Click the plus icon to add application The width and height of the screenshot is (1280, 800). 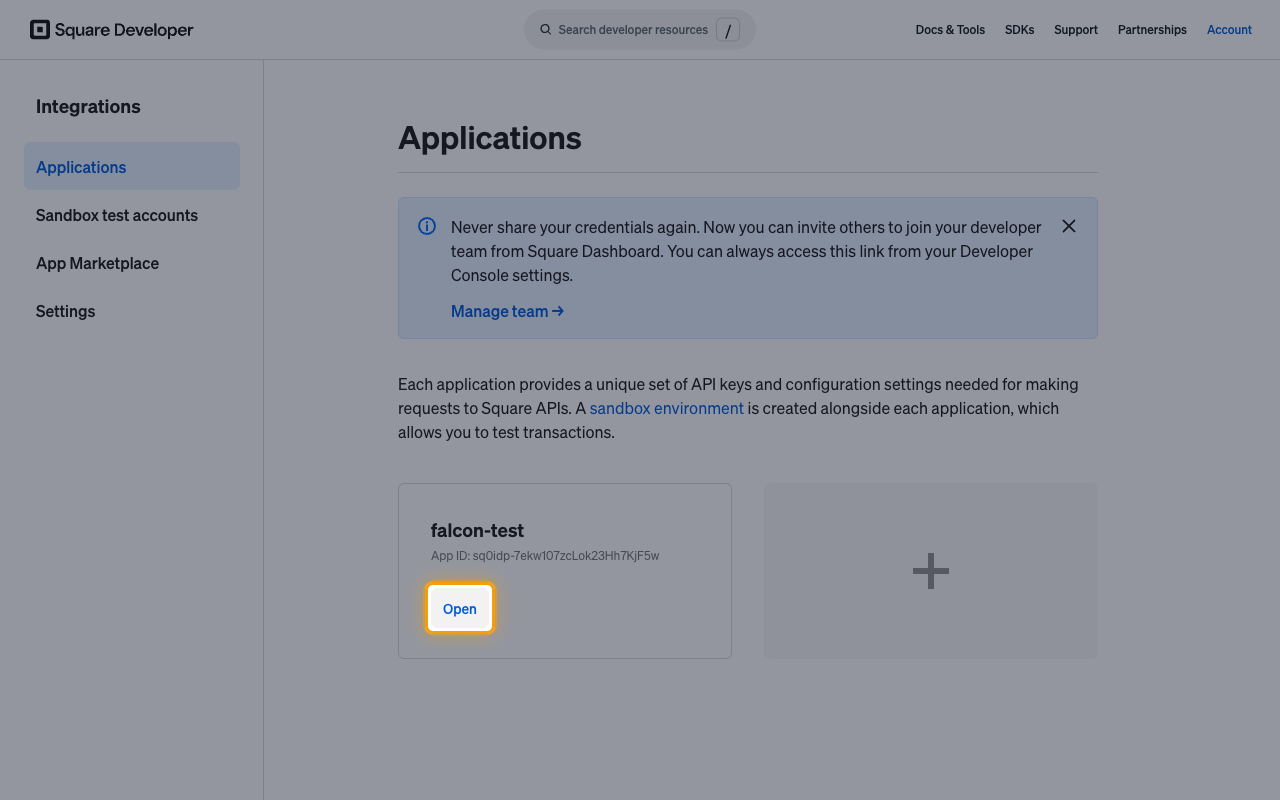click(931, 571)
